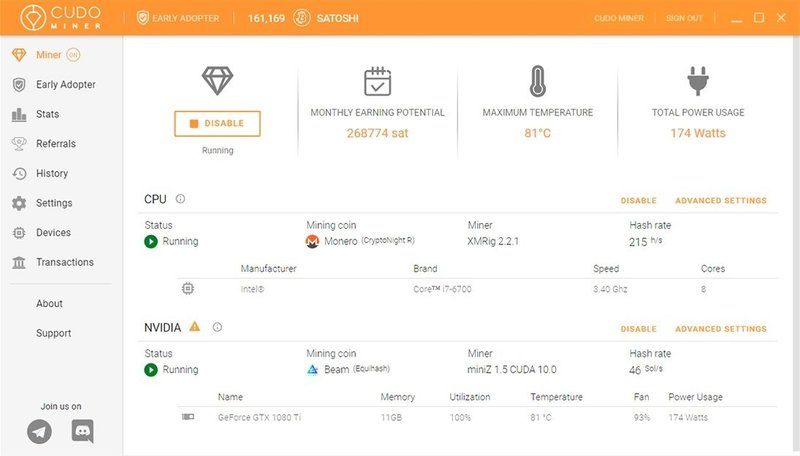Select the miniZ 1.5 CUDA 10.0 text
800x456 pixels.
click(512, 370)
